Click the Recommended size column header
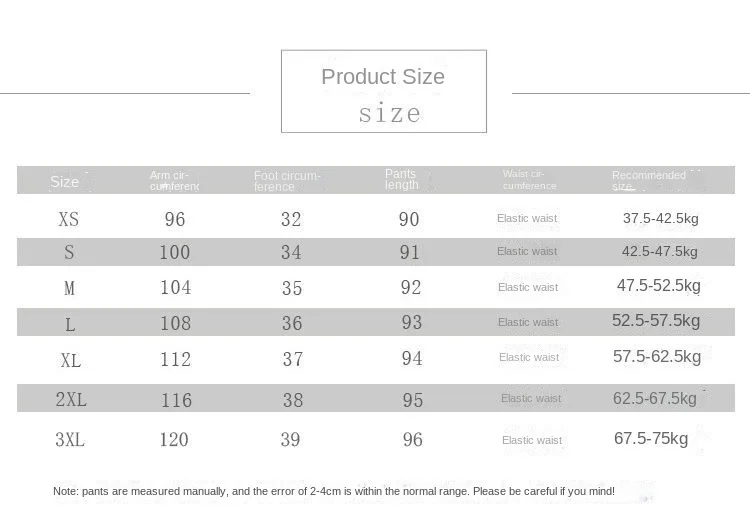Image resolution: width=750 pixels, height=529 pixels. point(649,181)
